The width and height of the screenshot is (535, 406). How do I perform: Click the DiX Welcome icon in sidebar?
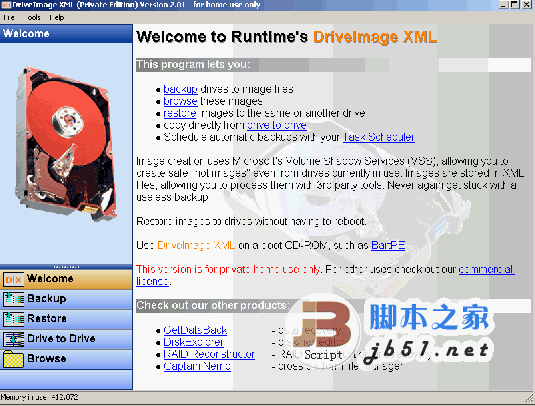pos(14,279)
